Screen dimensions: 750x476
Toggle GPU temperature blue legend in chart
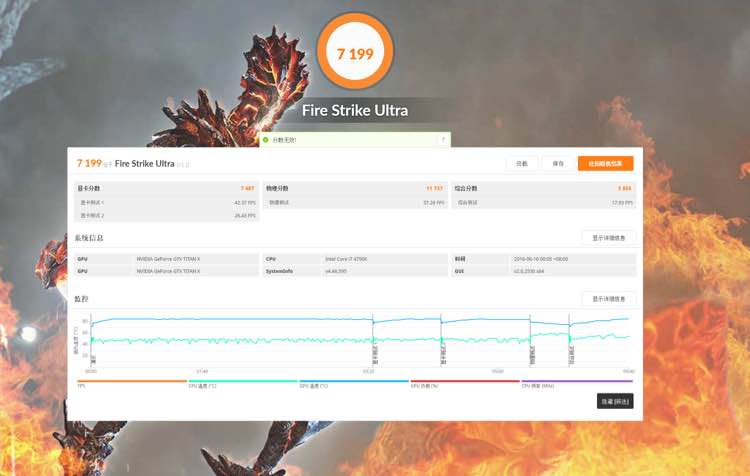(354, 384)
